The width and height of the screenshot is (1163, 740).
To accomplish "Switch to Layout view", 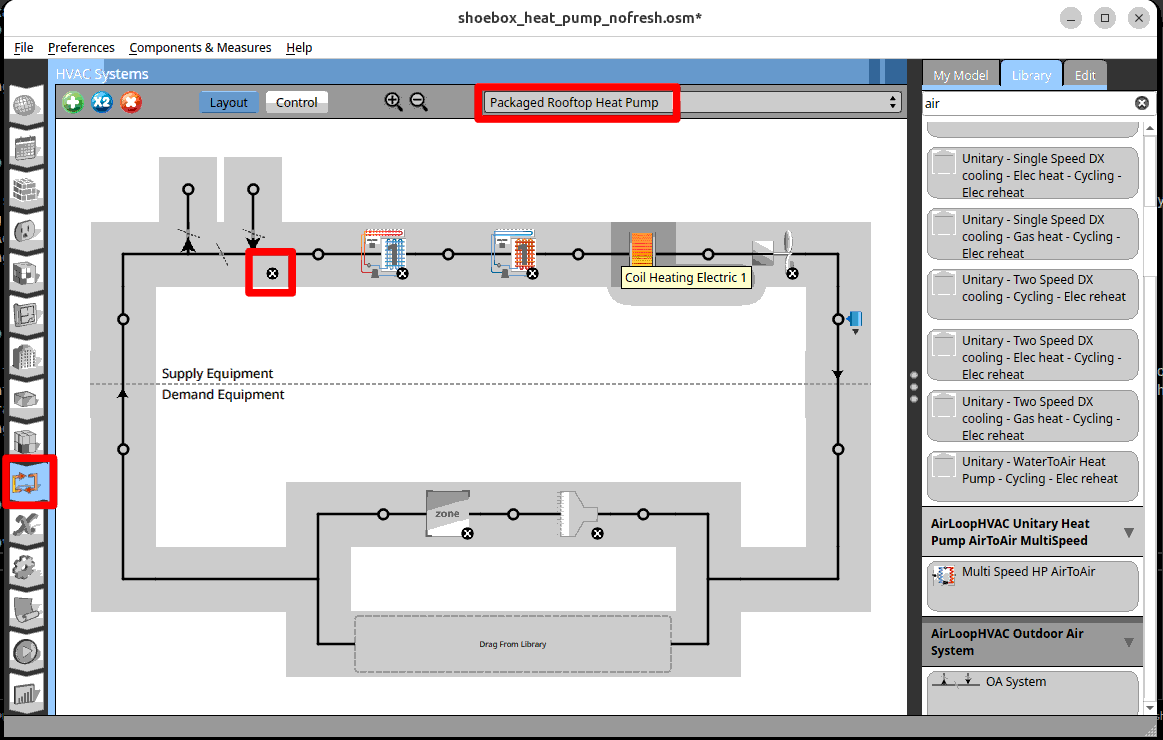I will click(x=228, y=102).
